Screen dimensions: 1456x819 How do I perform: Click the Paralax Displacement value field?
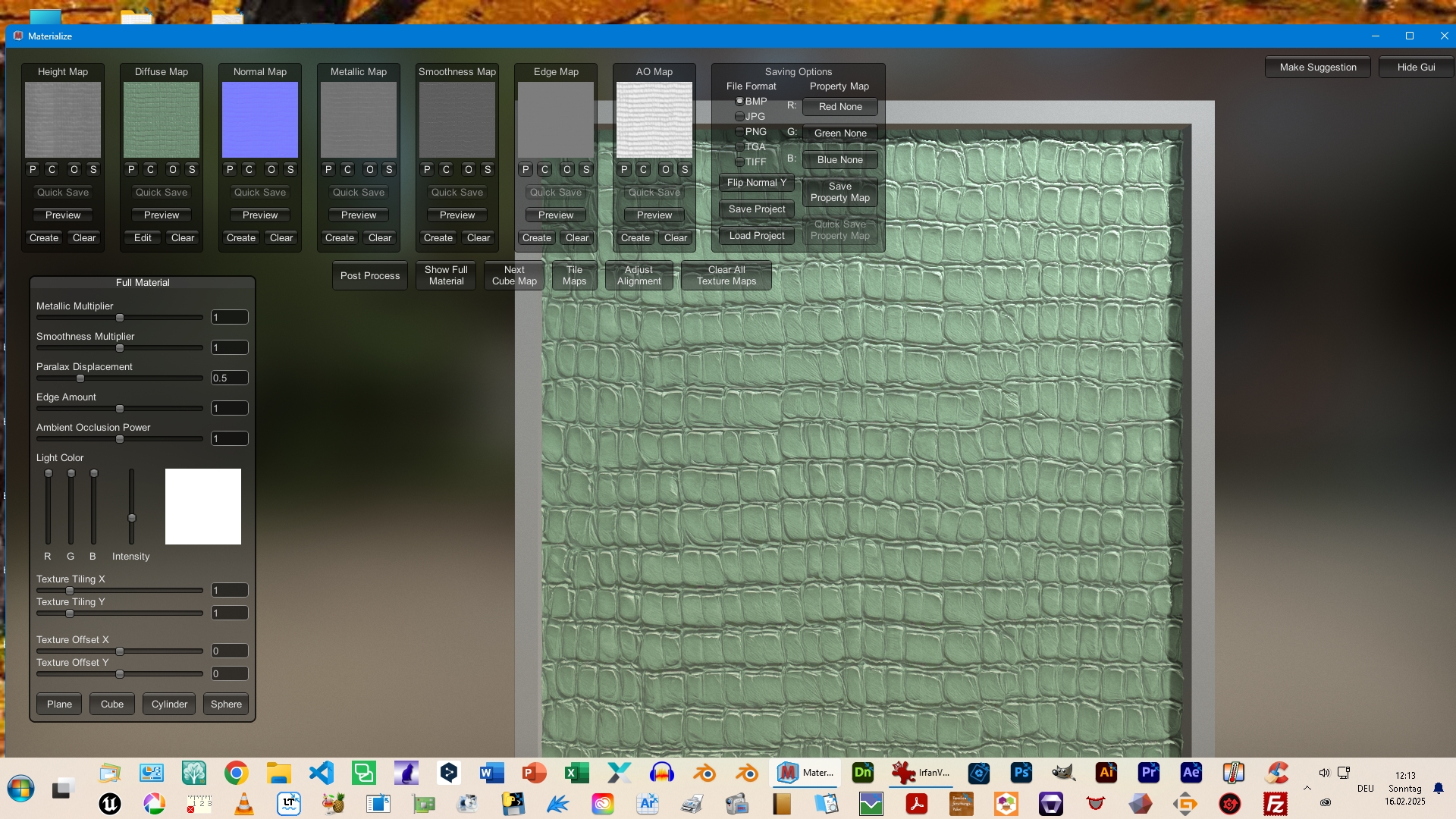coord(229,378)
